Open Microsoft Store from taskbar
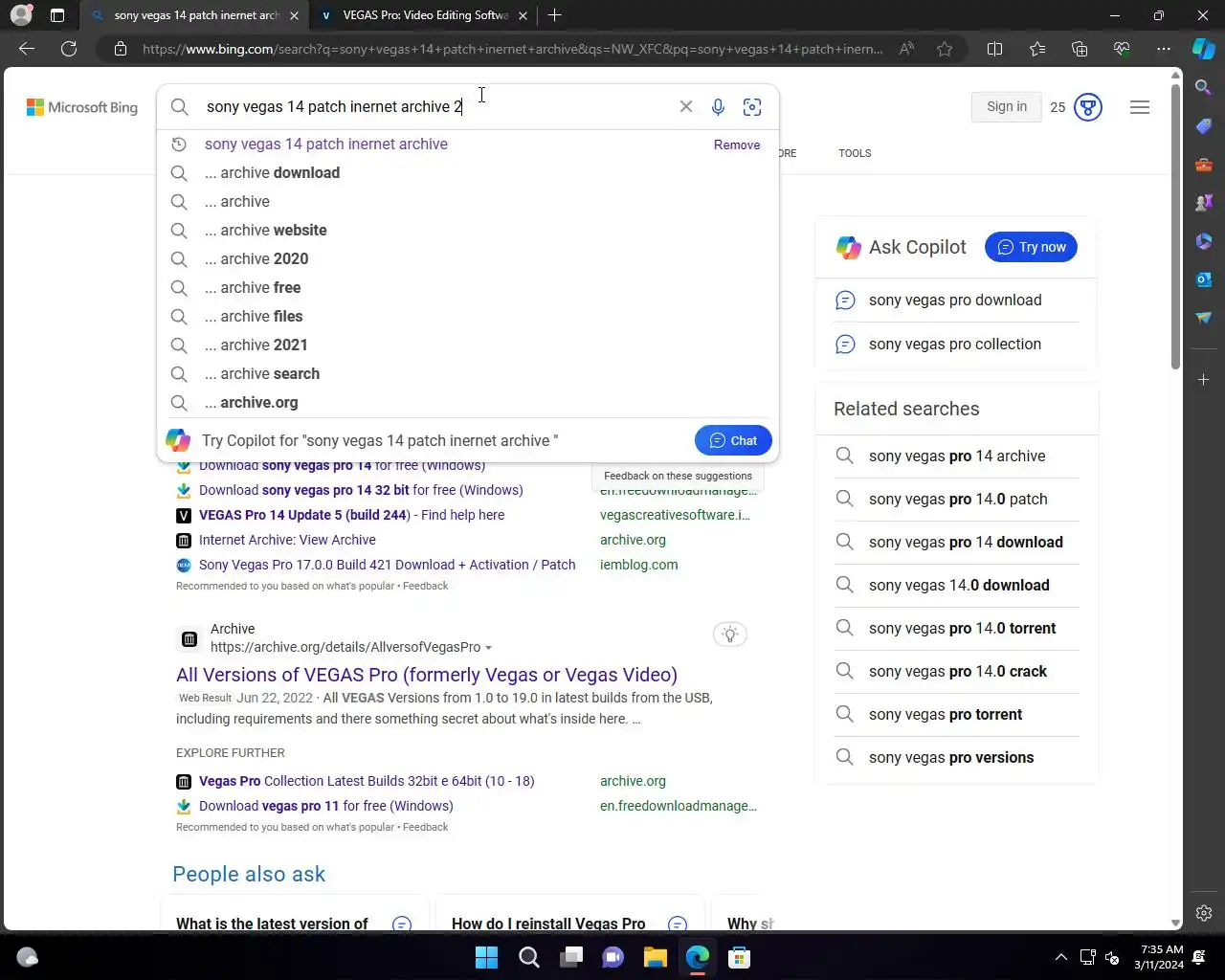 pos(739,957)
